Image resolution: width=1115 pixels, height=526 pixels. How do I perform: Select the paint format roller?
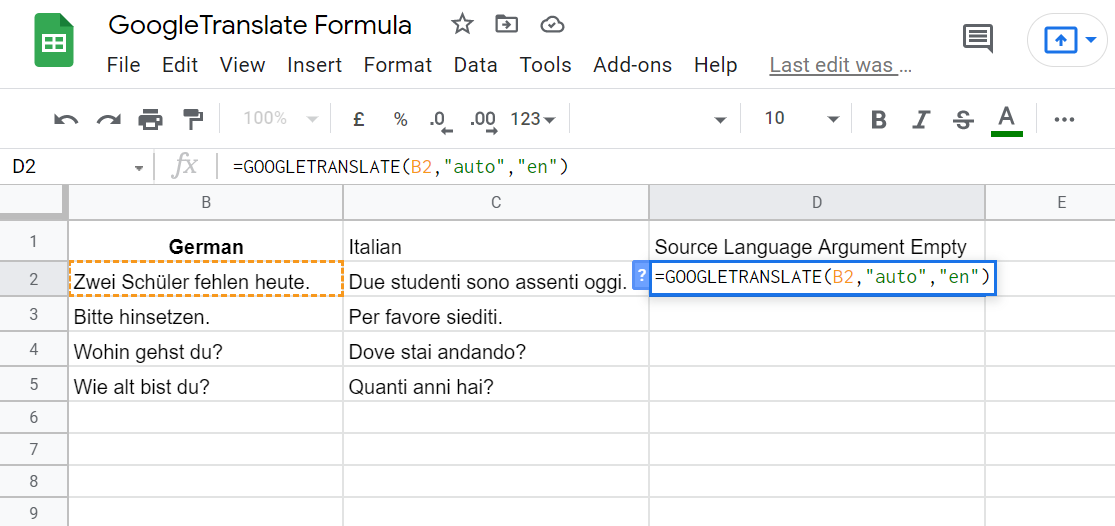click(x=192, y=120)
